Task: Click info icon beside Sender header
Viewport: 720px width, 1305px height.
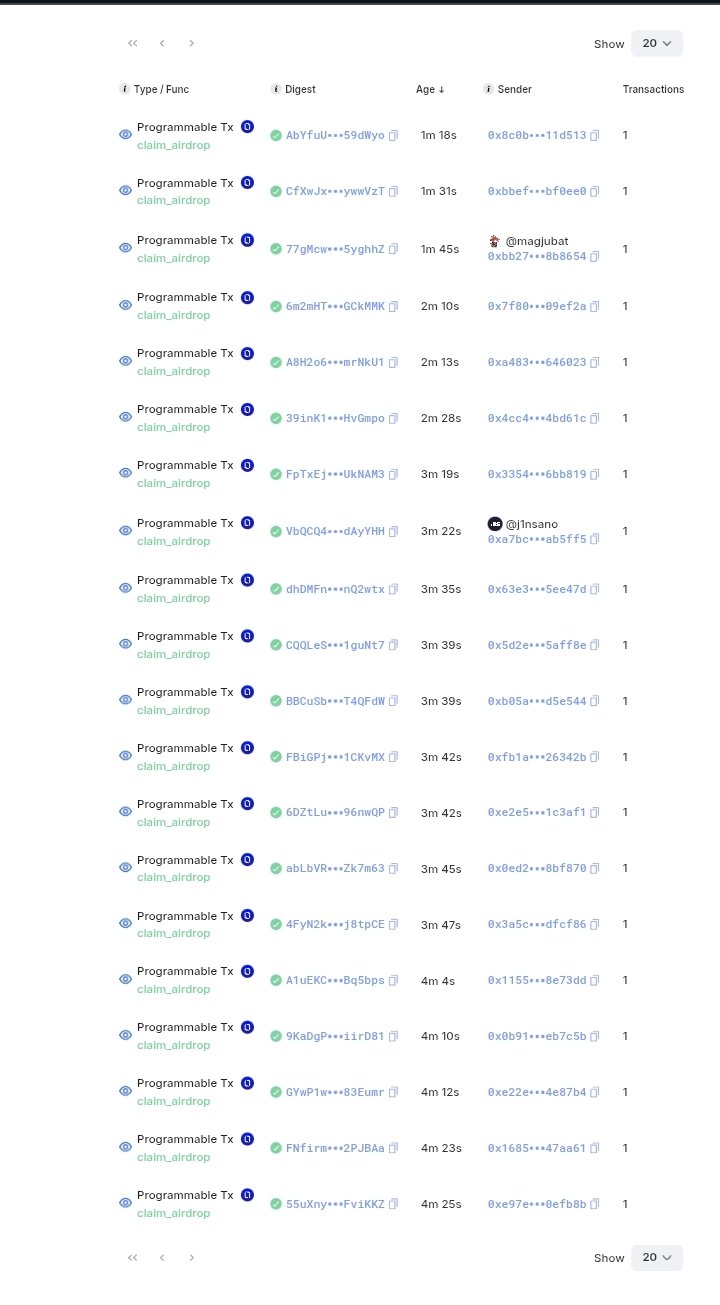Action: 489,89
